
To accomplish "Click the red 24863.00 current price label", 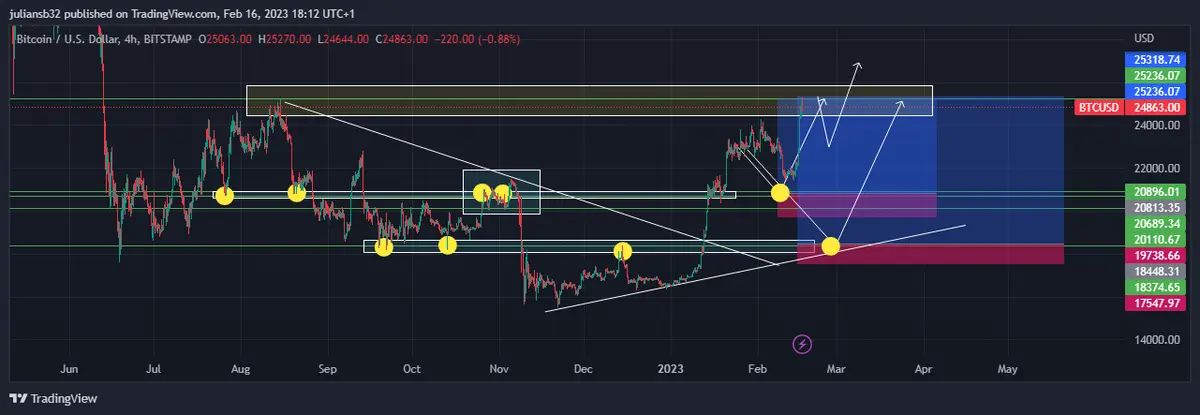I will click(x=1154, y=107).
